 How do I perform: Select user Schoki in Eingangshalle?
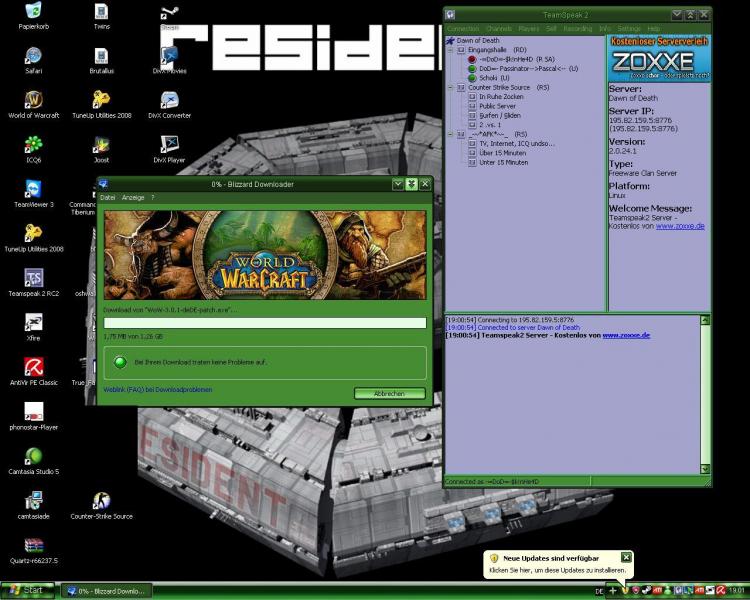[x=489, y=78]
